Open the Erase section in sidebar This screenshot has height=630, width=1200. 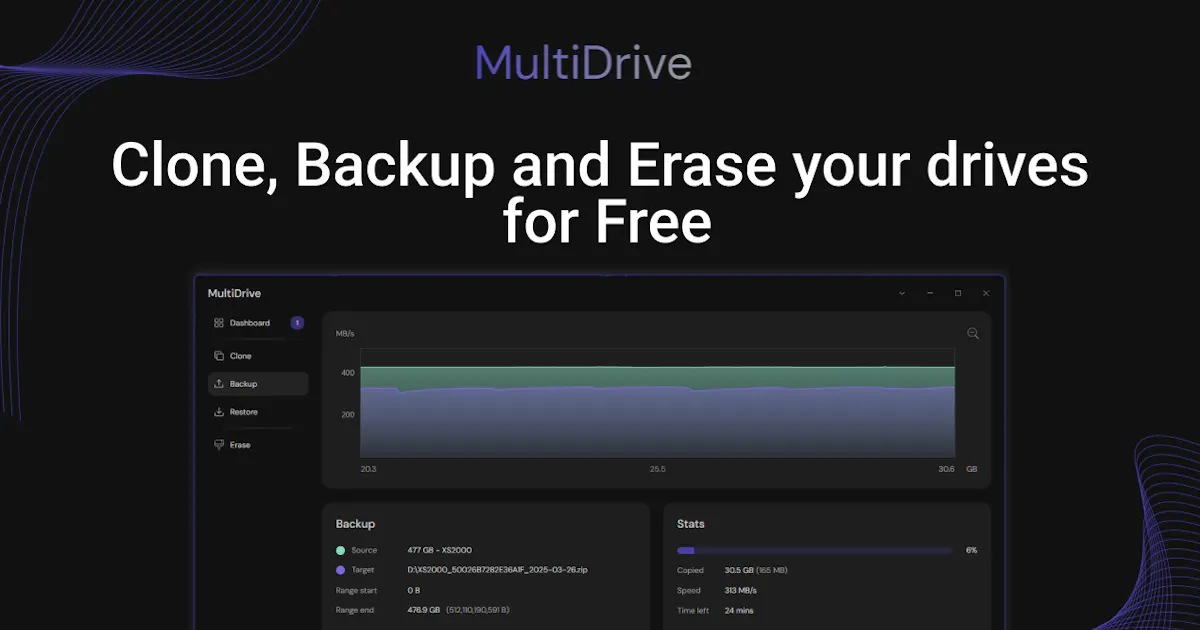click(232, 444)
